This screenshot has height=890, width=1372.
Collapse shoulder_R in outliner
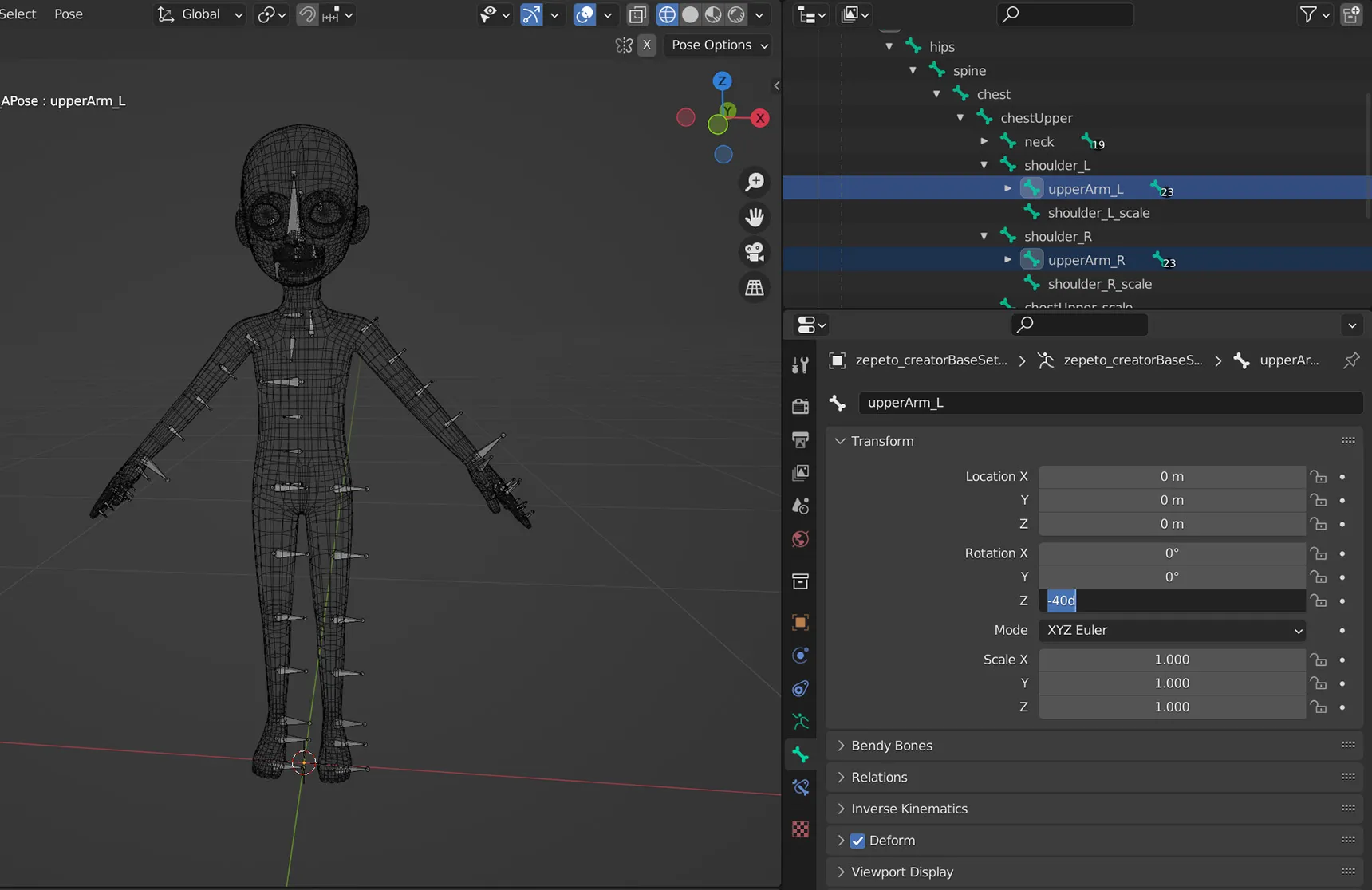984,236
